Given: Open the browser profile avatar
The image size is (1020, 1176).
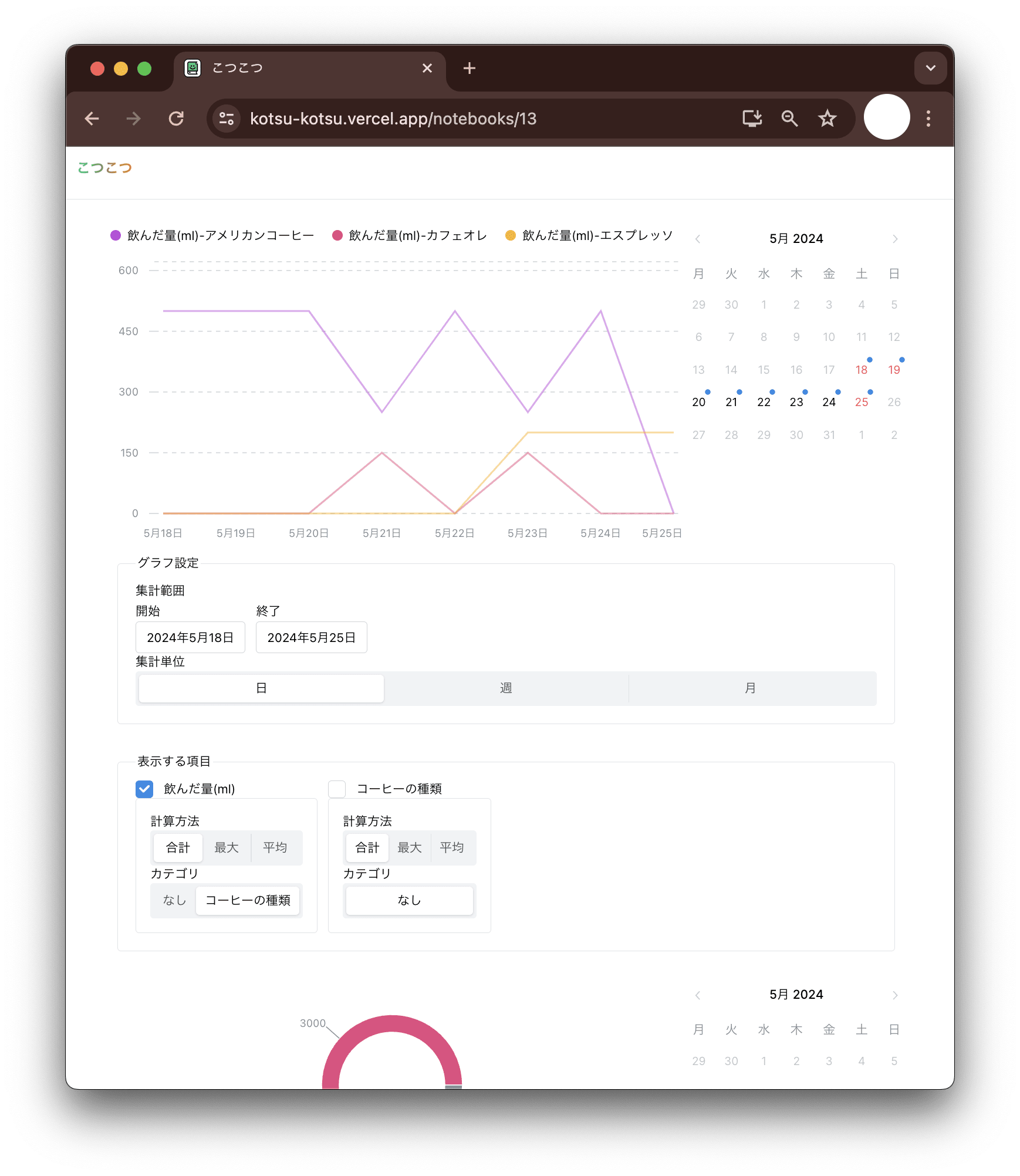Looking at the screenshot, I should pyautogui.click(x=887, y=117).
